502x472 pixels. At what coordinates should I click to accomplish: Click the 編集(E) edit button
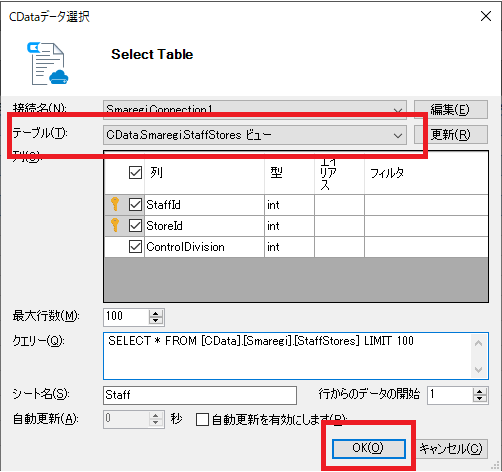click(451, 109)
